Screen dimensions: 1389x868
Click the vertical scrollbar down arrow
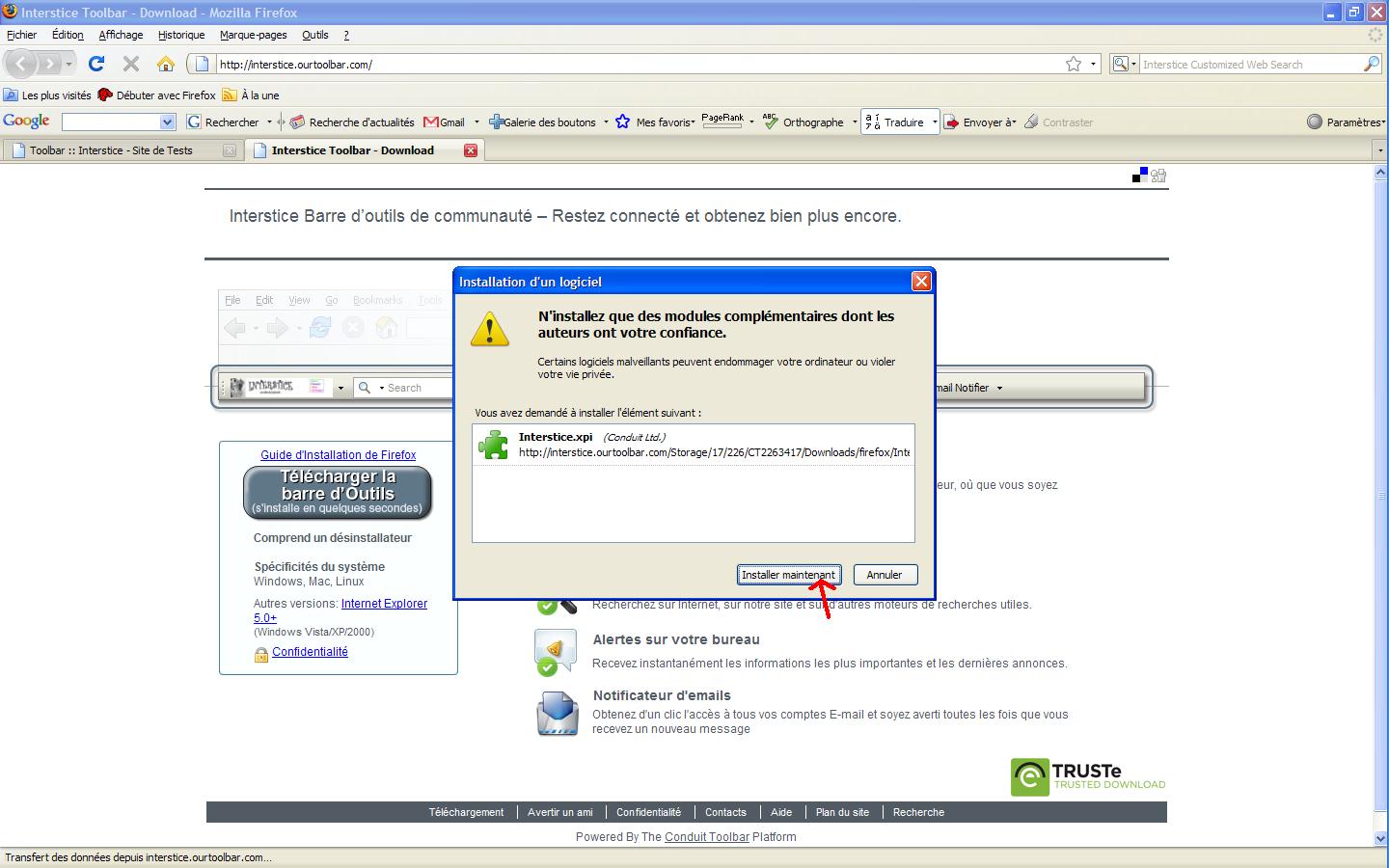click(x=1380, y=838)
